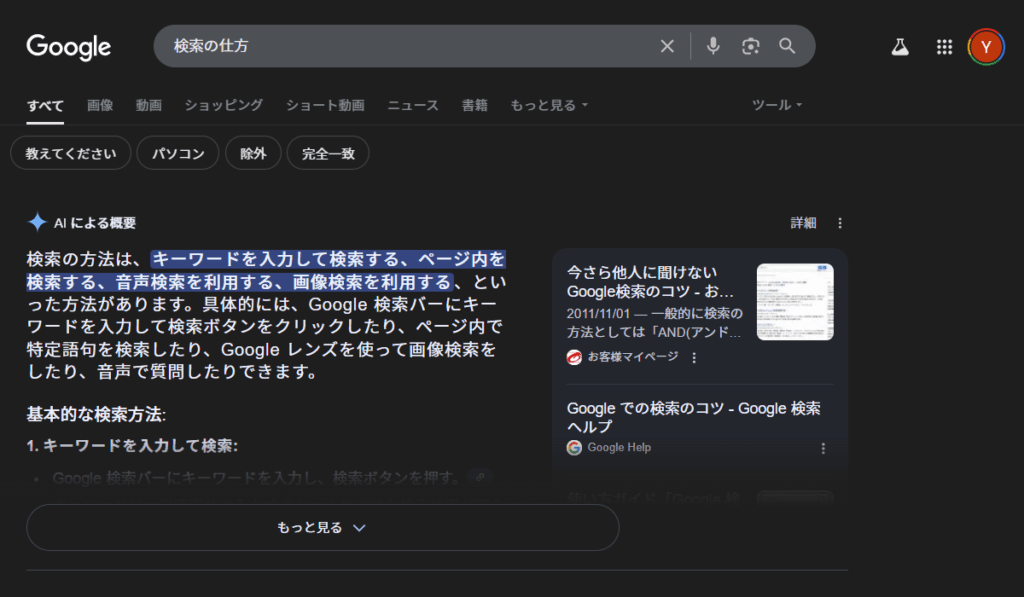Switch to the 動画 tab
Screen dimensions: 1024x597
(x=148, y=105)
